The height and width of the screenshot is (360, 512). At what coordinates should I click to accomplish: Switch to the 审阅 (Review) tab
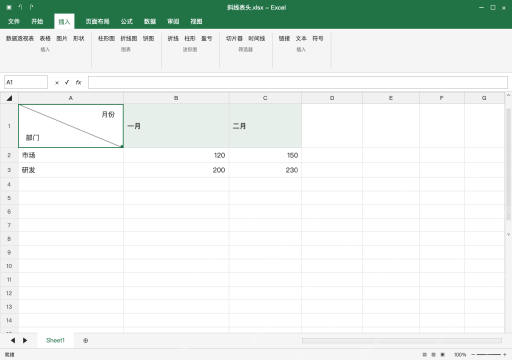(173, 22)
